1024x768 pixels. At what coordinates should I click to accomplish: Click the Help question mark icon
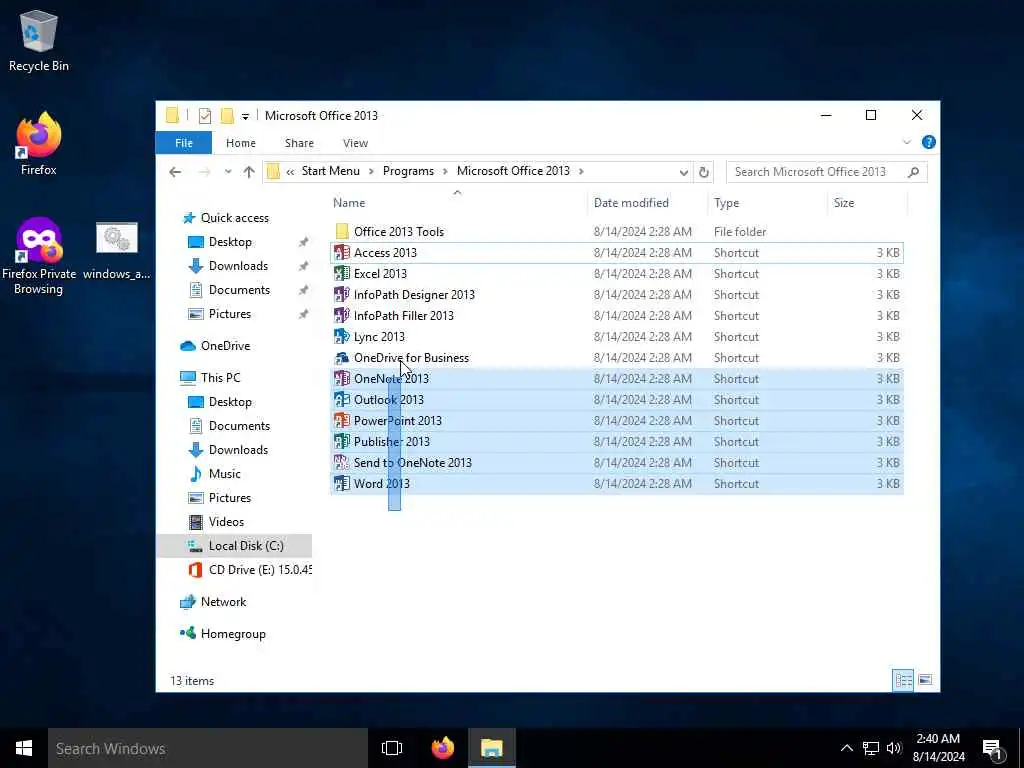(x=928, y=142)
